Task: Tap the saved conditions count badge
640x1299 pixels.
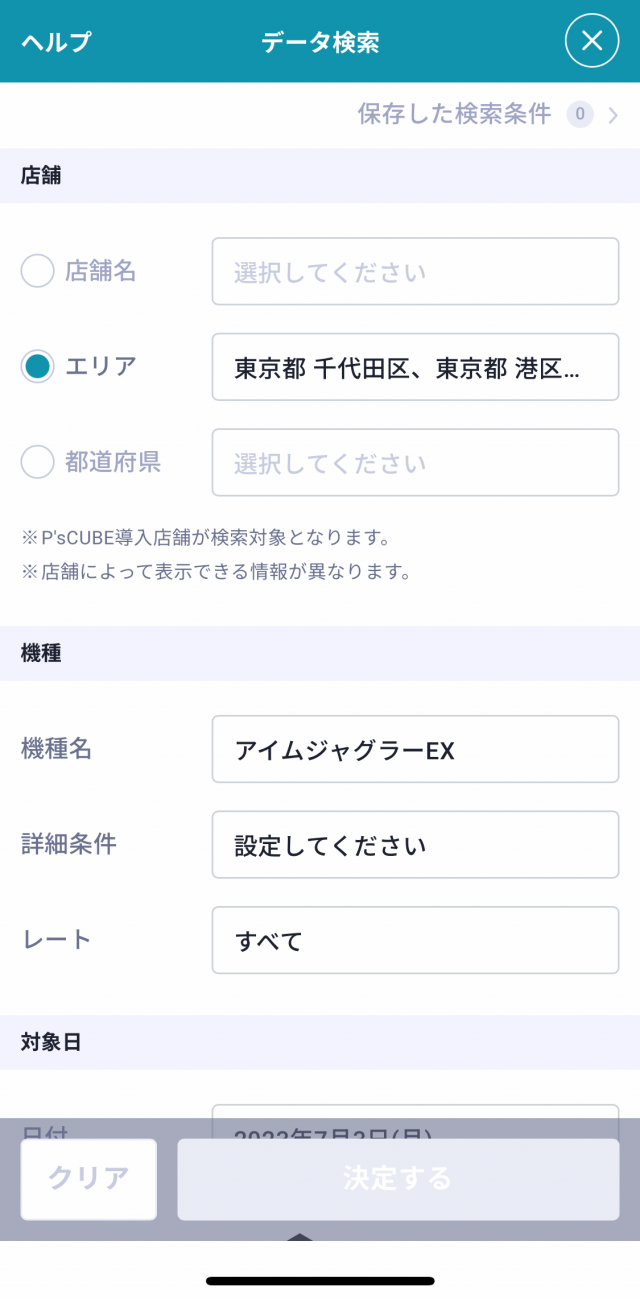Action: [580, 115]
